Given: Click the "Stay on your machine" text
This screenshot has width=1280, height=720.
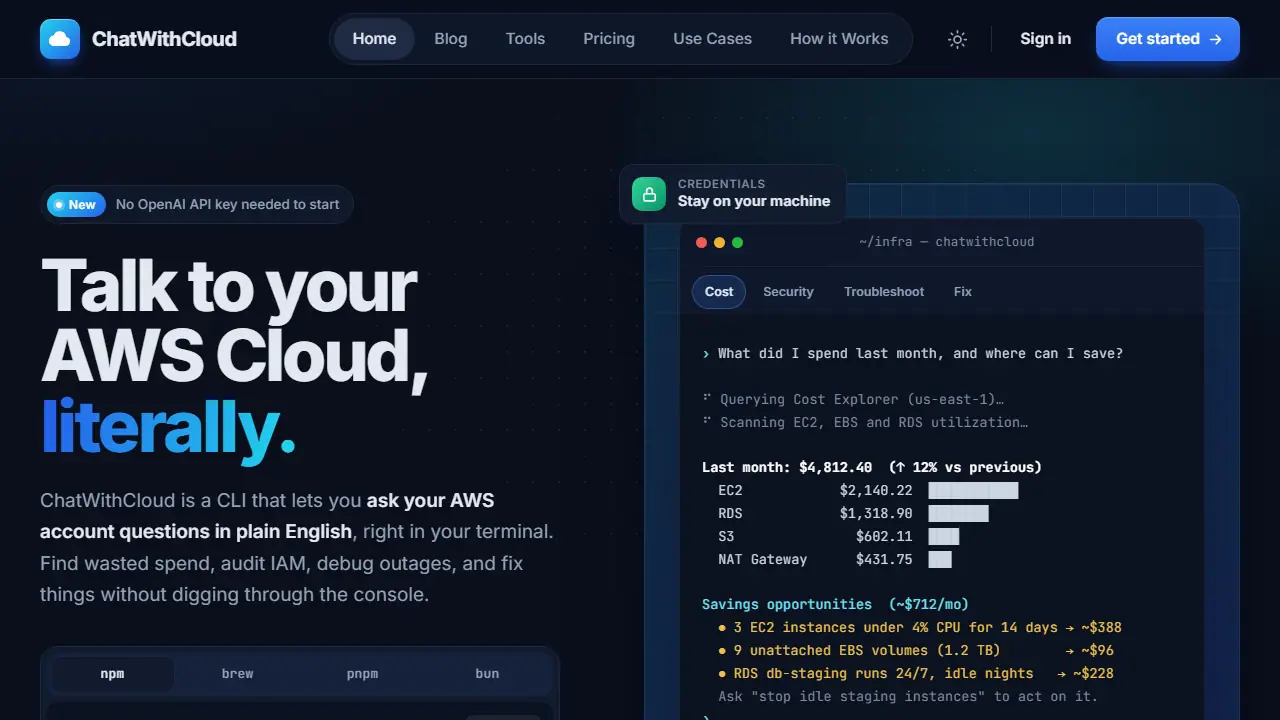Looking at the screenshot, I should tap(754, 201).
